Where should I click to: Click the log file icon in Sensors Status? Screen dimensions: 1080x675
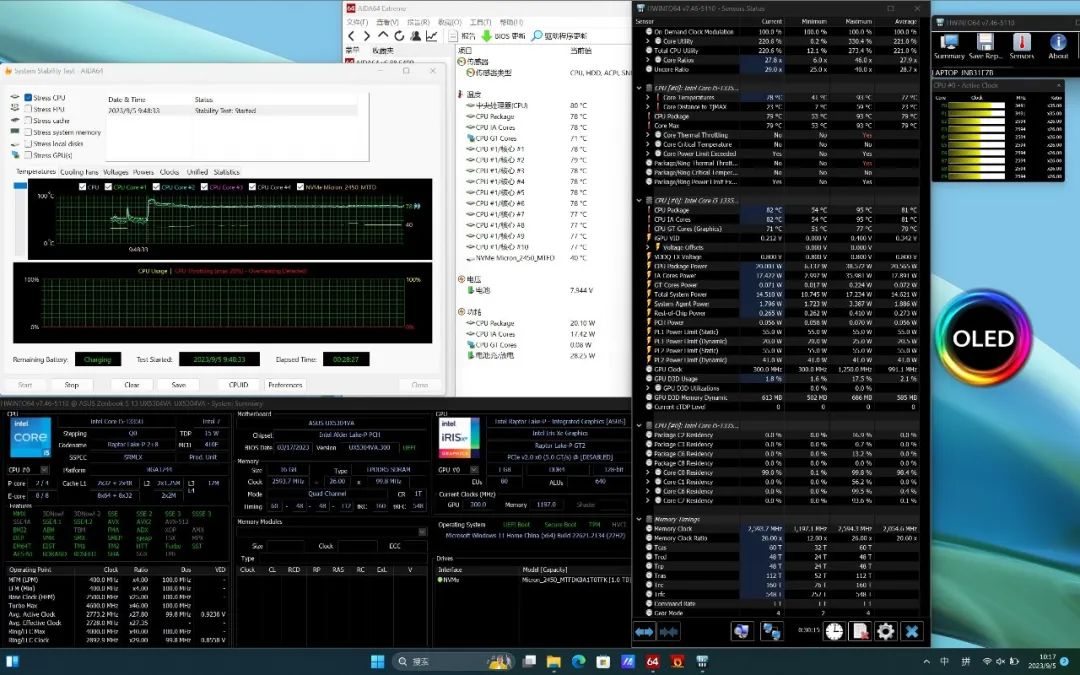coord(860,631)
